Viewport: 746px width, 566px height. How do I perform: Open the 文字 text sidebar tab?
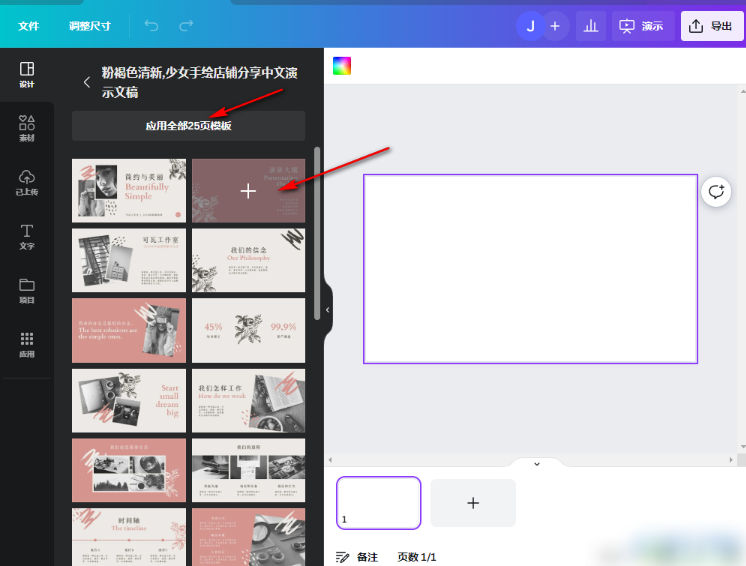click(x=27, y=236)
